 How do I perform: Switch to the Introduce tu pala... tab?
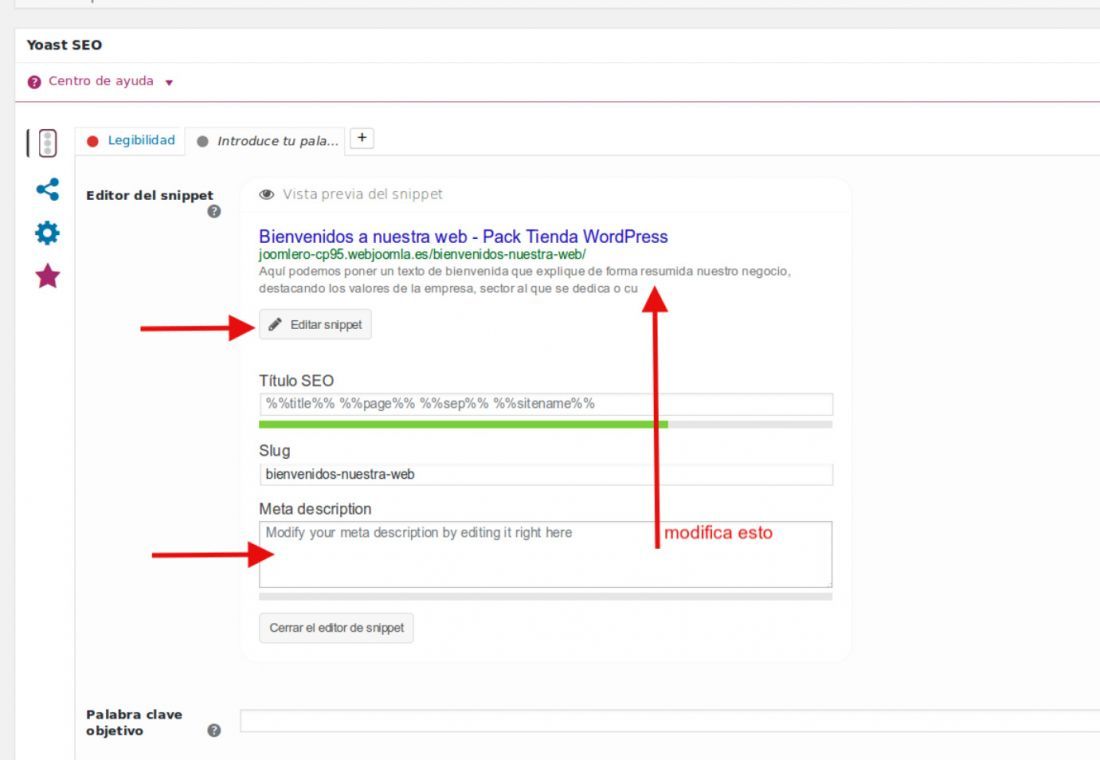pyautogui.click(x=278, y=141)
